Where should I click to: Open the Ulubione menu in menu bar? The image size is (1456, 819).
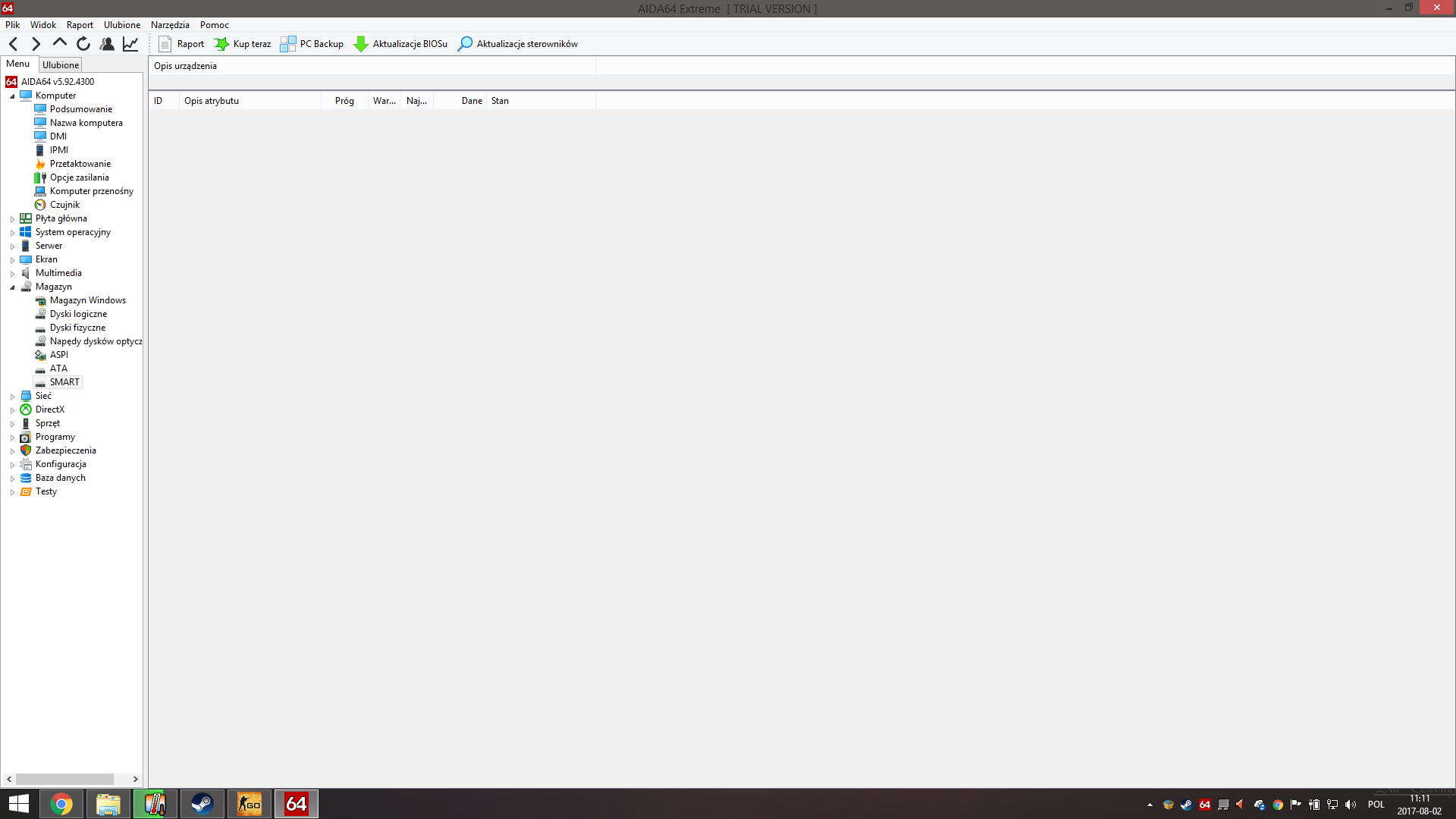click(x=122, y=25)
